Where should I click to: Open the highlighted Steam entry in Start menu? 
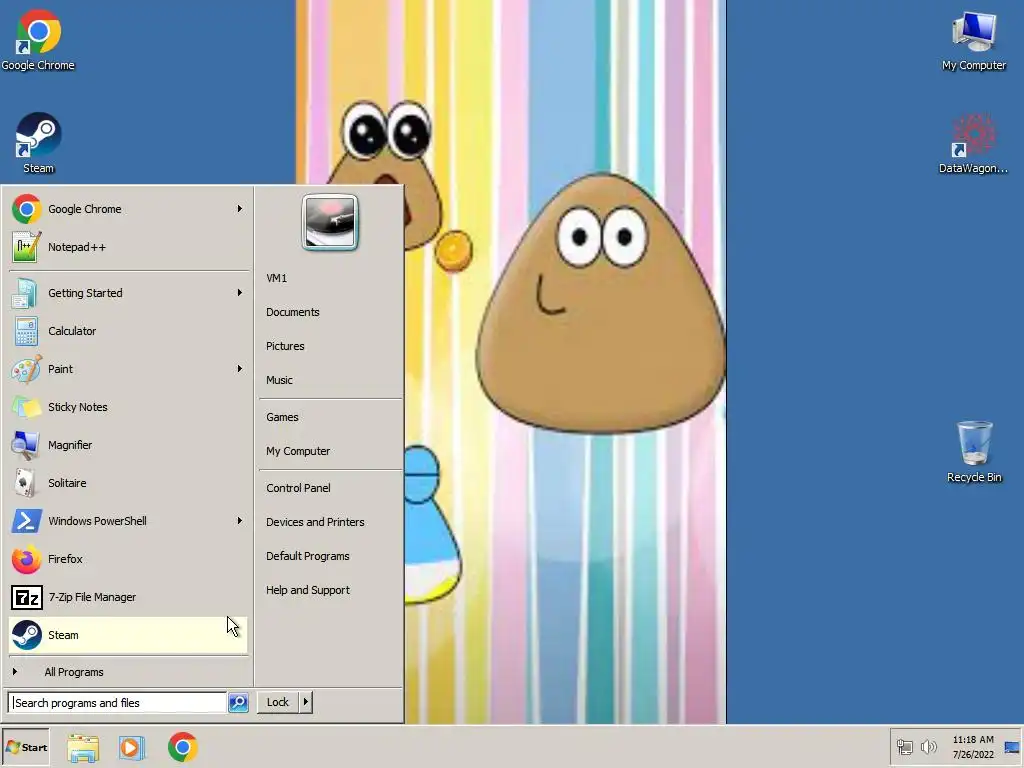[x=128, y=635]
